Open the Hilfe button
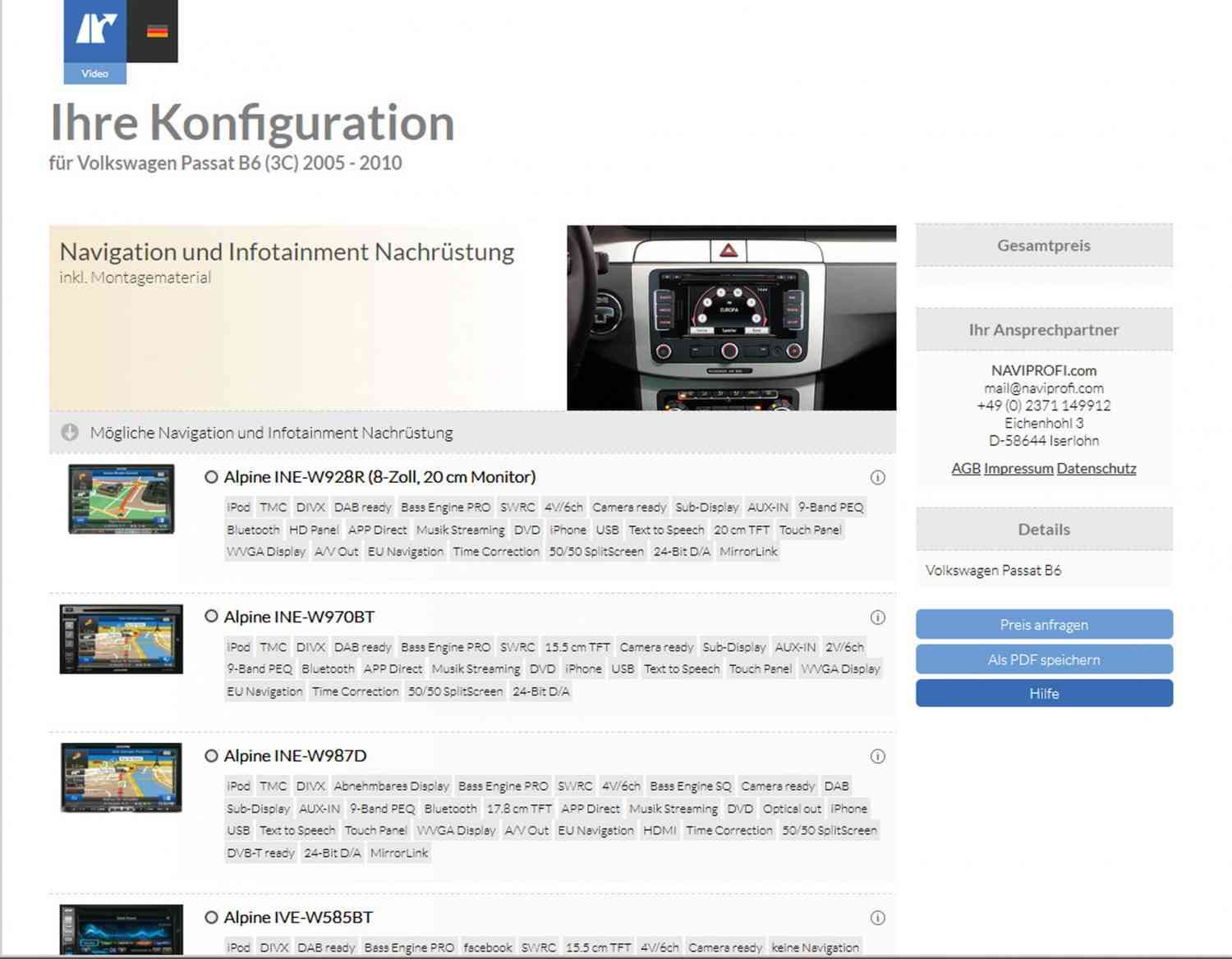 (x=1044, y=693)
